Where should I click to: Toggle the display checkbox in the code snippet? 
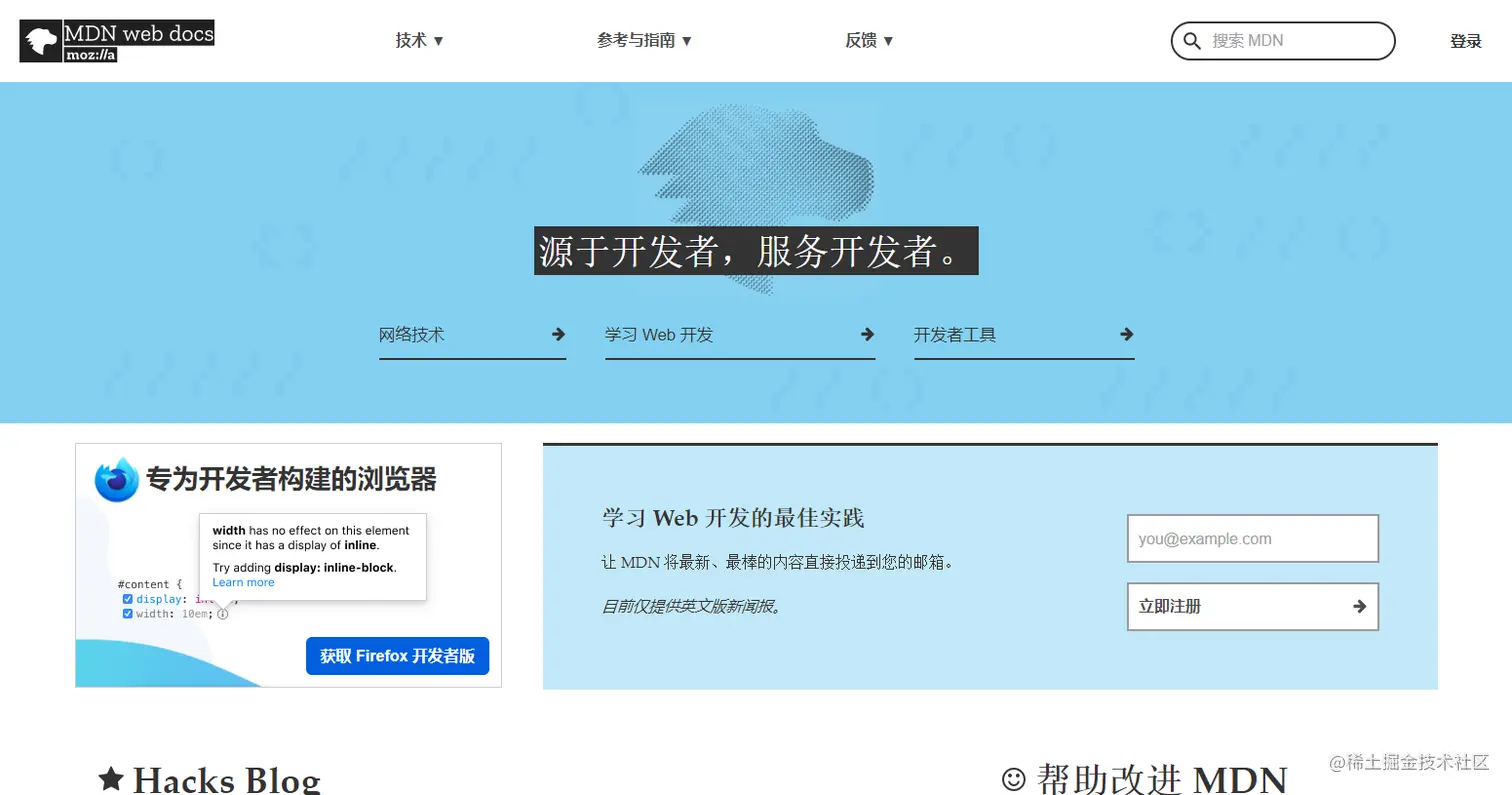tap(128, 599)
